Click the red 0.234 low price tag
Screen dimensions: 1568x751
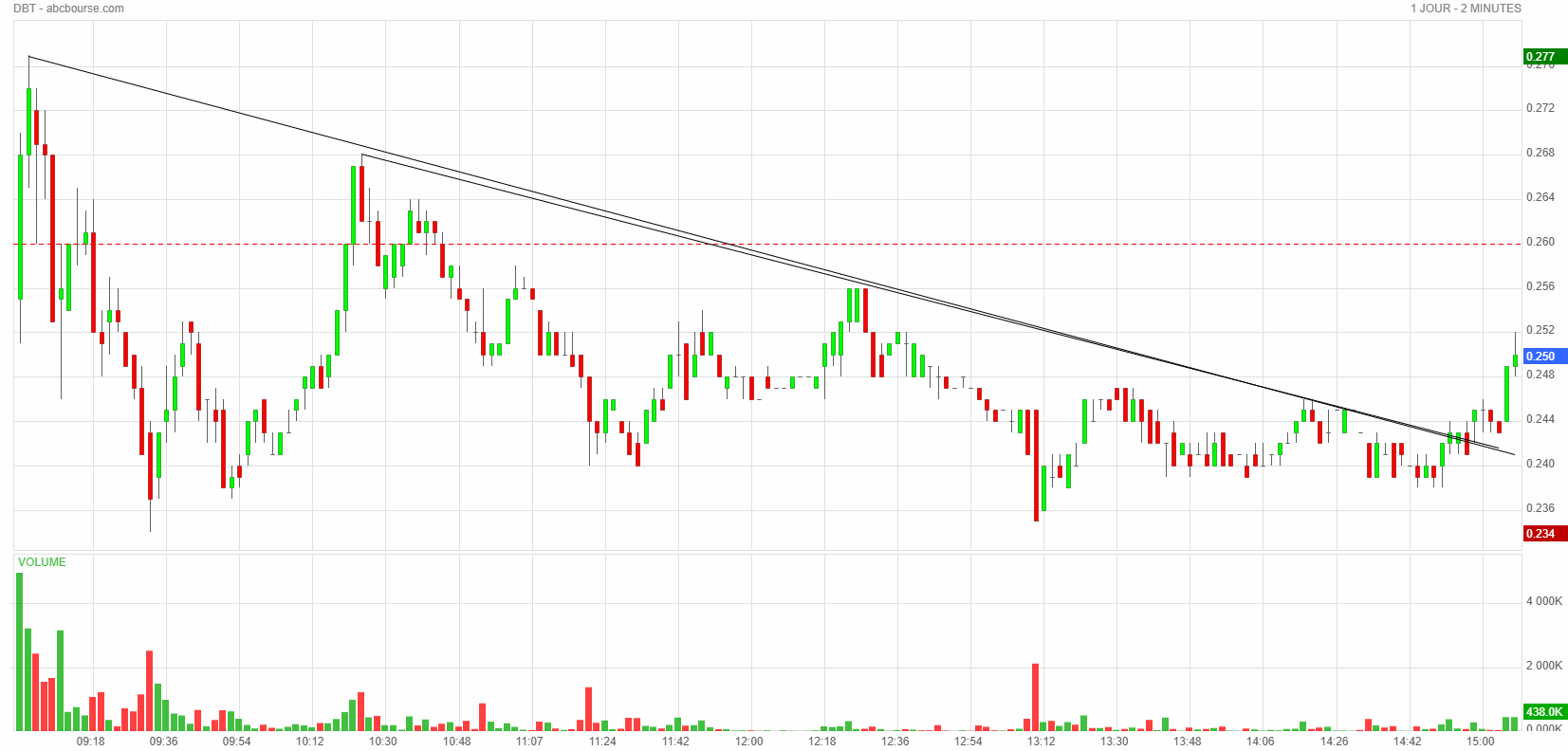tap(1544, 534)
